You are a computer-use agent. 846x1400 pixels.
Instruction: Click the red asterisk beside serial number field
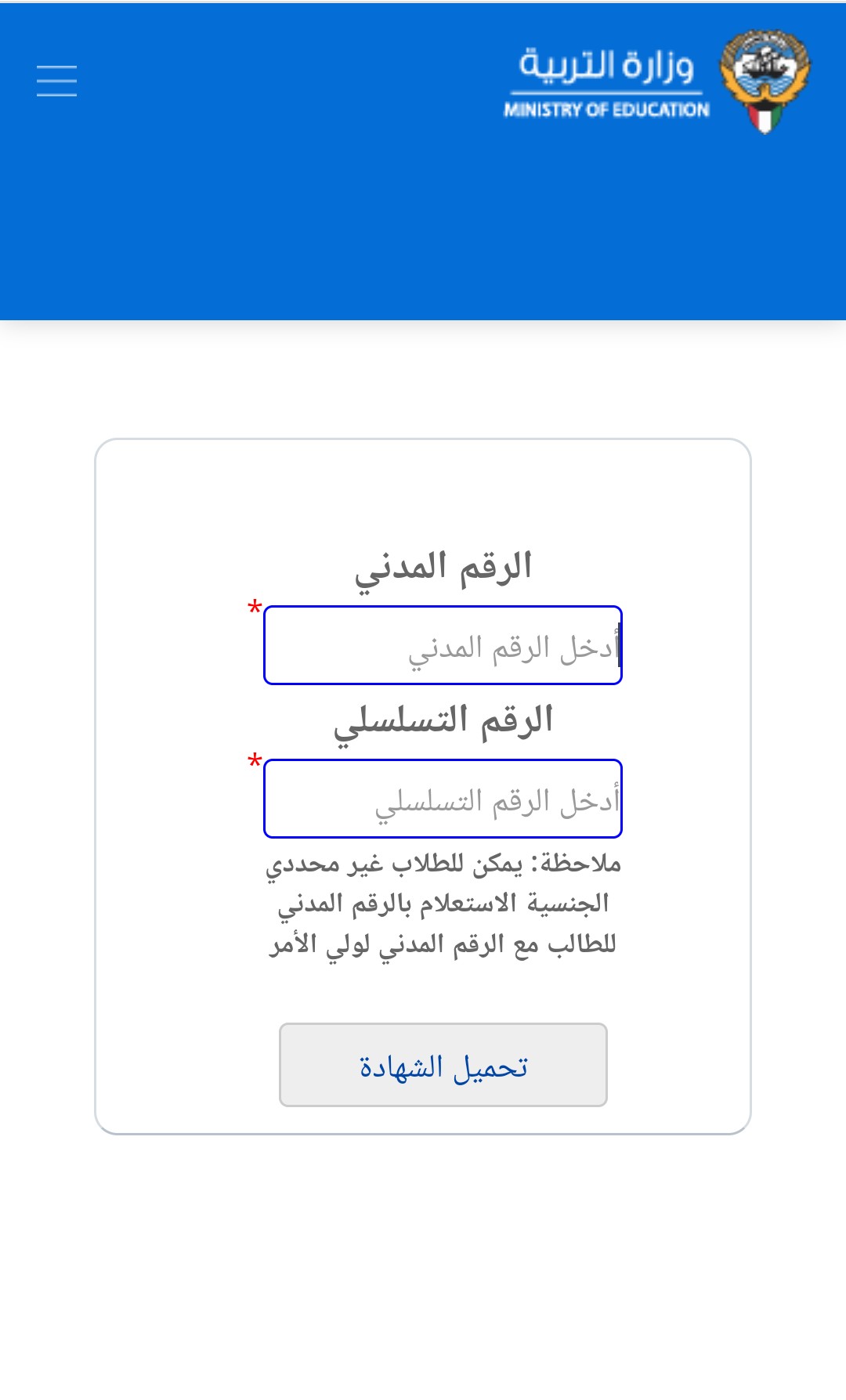(255, 761)
